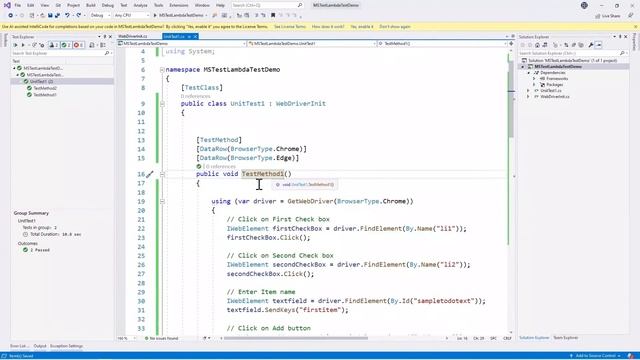Click the editor horizontal scrollbar

pyautogui.click(x=296, y=338)
